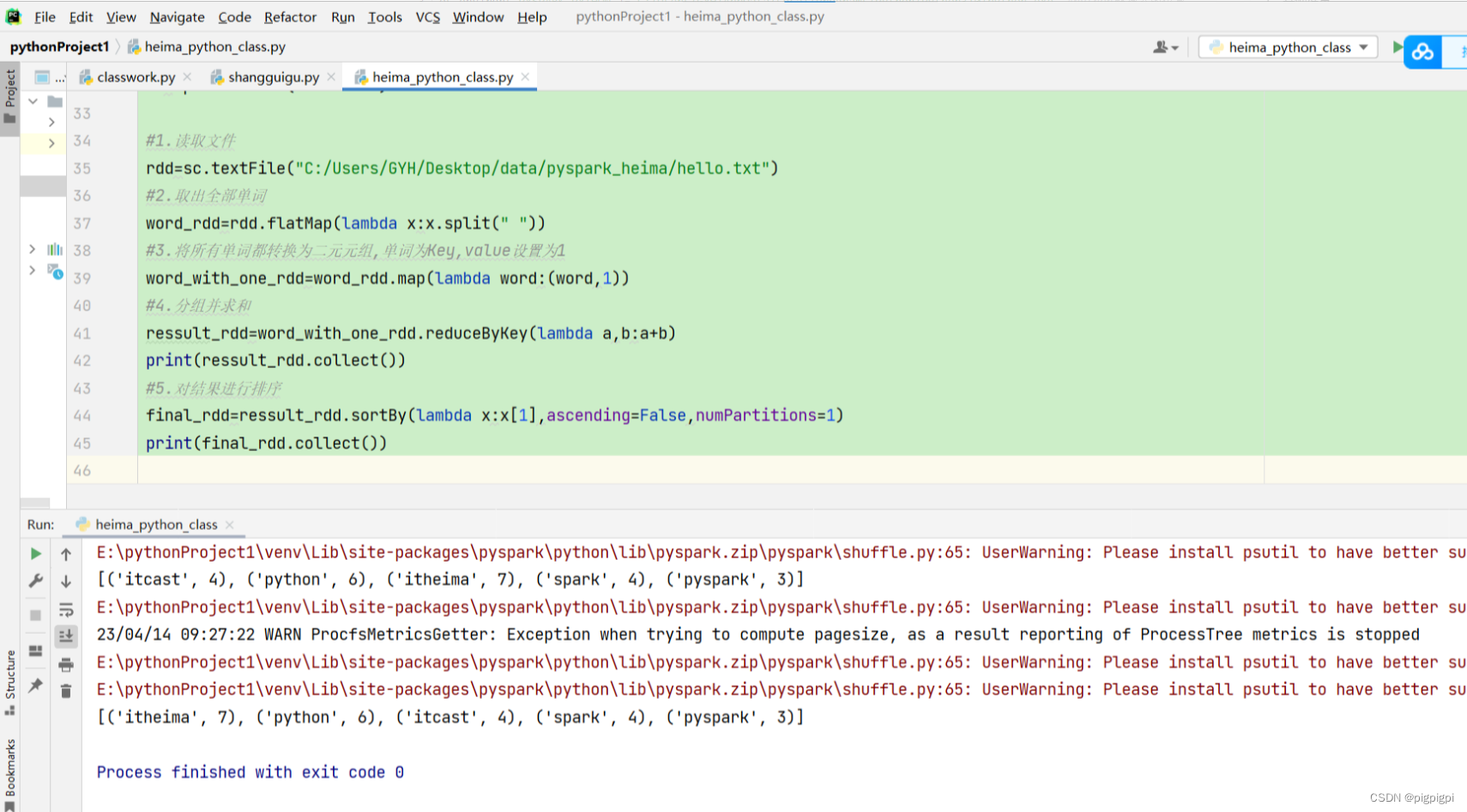Image resolution: width=1467 pixels, height=812 pixels.
Task: Open the Tools menu
Action: (x=384, y=16)
